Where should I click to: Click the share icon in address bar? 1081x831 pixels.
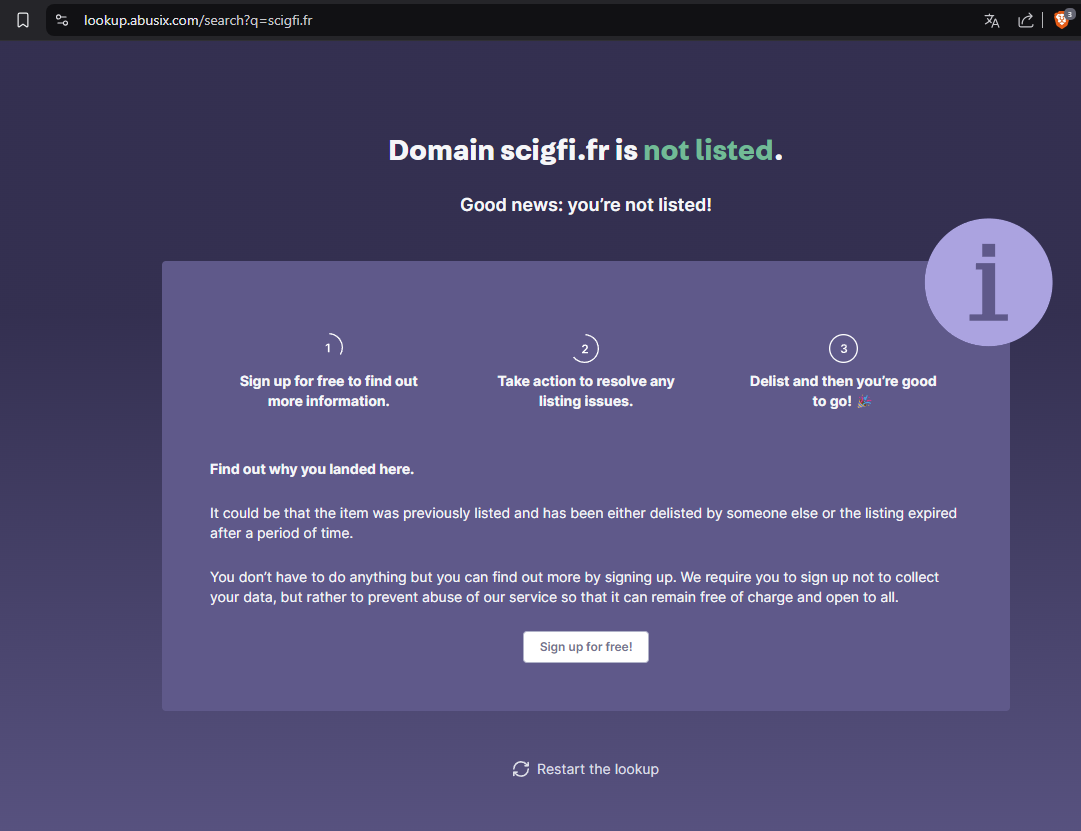point(1025,20)
